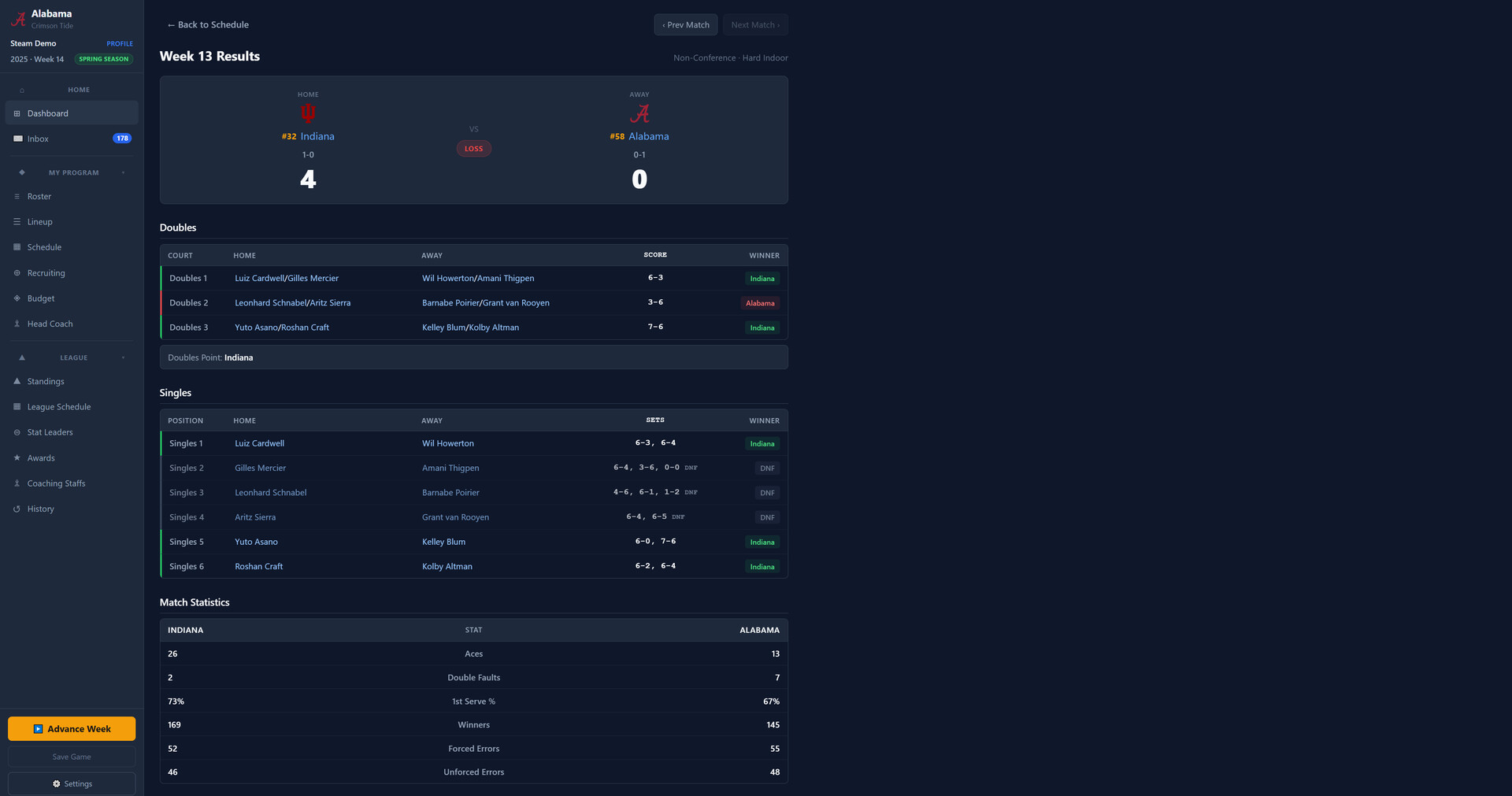Click the Awards star icon
The image size is (1512, 796).
pyautogui.click(x=17, y=458)
